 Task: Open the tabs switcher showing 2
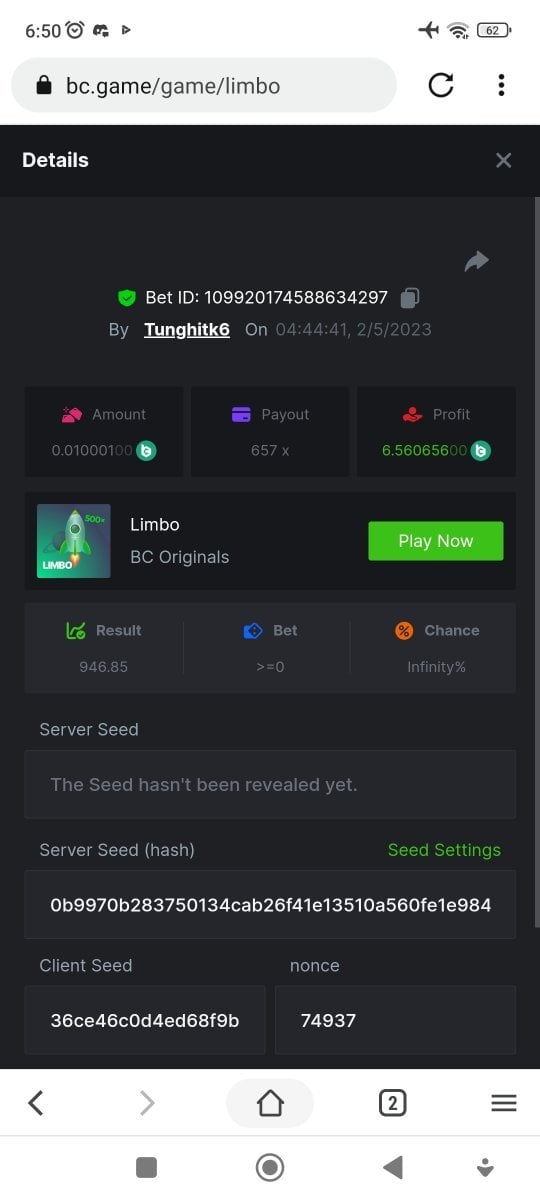[x=392, y=1103]
